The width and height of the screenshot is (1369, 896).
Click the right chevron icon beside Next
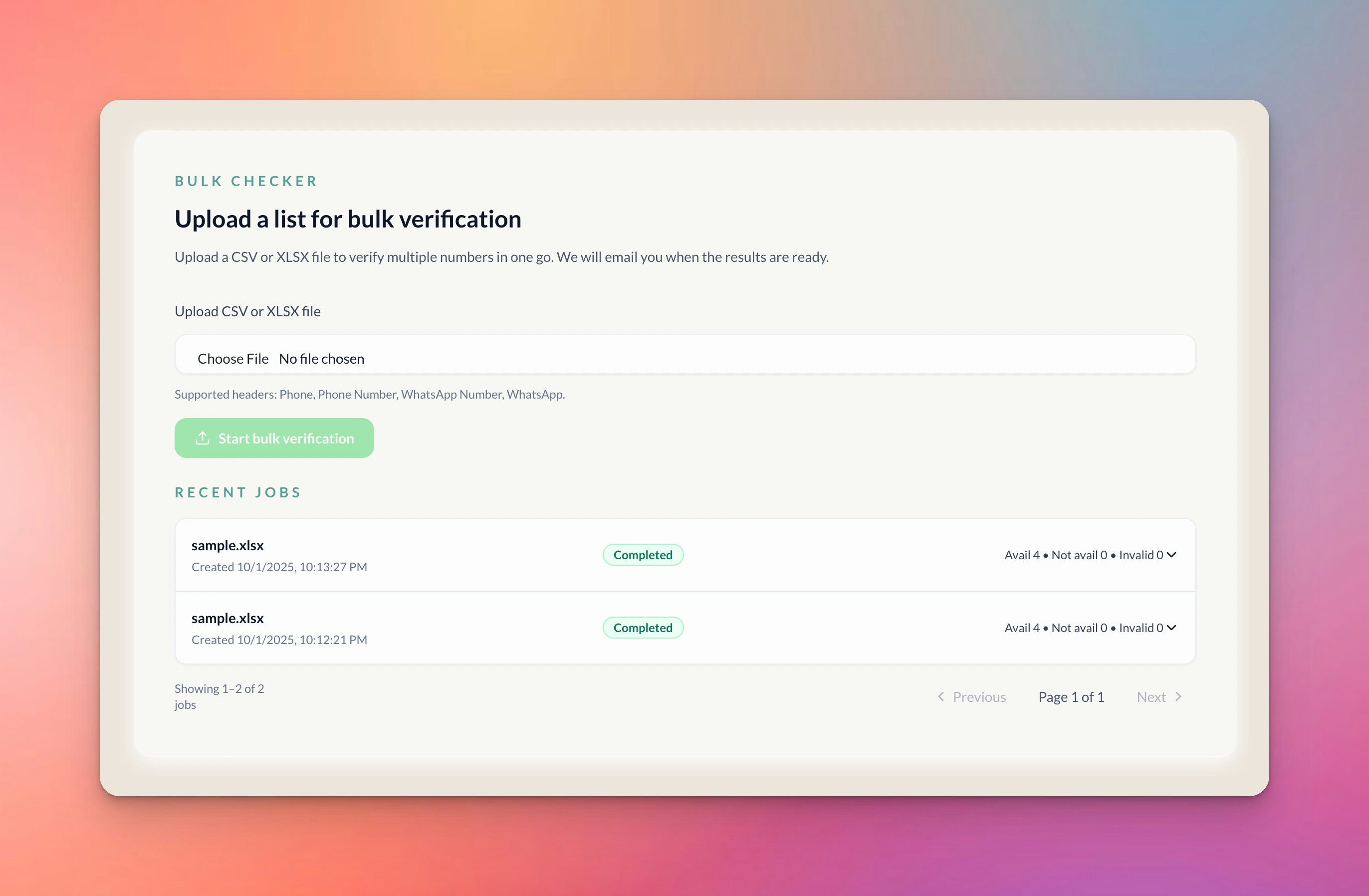click(x=1178, y=696)
